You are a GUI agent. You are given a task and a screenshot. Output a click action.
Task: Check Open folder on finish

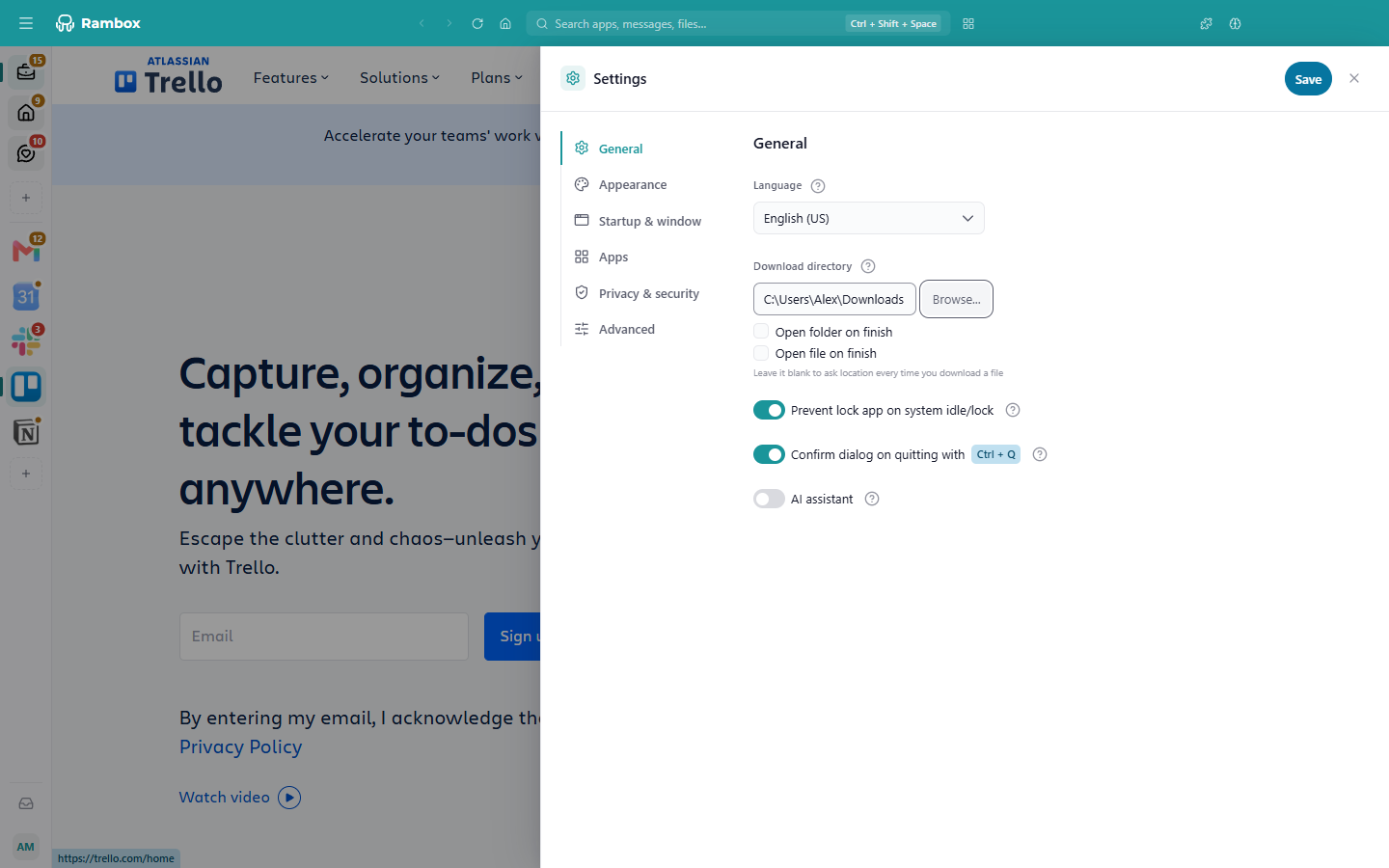pyautogui.click(x=761, y=331)
